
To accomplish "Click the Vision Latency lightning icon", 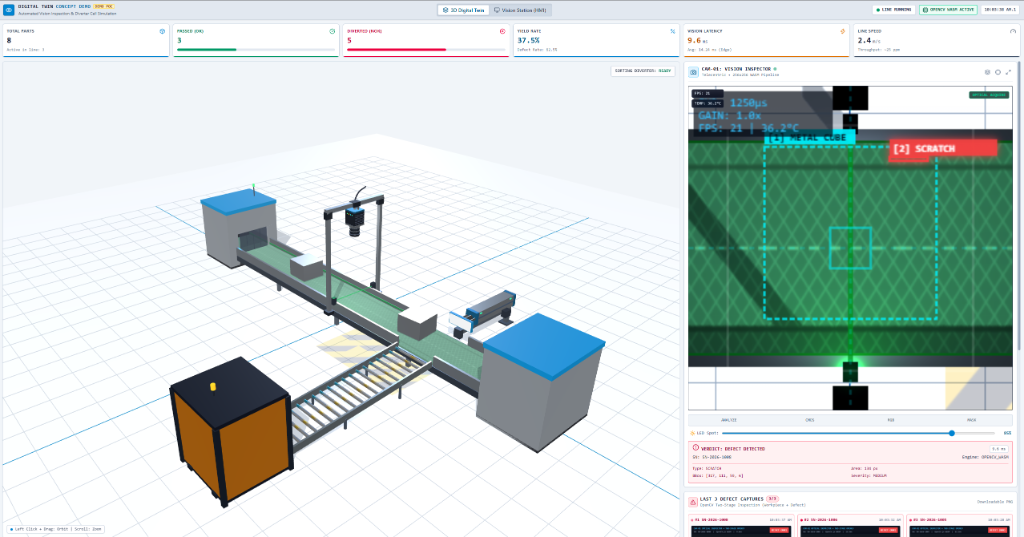I will [842, 31].
